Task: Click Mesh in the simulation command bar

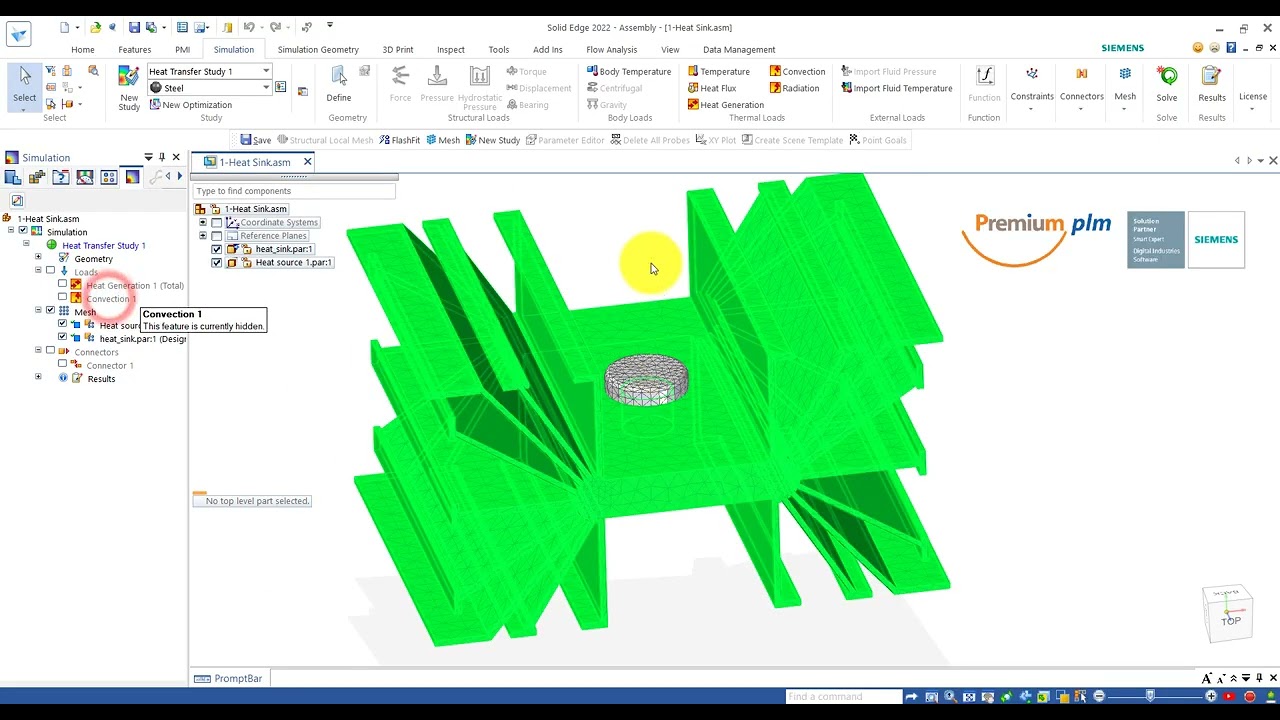Action: (x=442, y=140)
